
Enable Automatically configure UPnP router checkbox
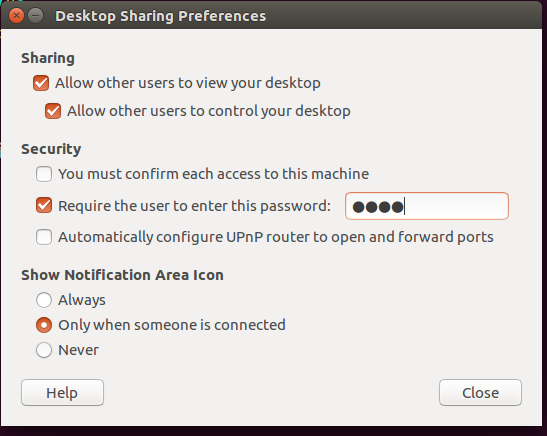[44, 237]
